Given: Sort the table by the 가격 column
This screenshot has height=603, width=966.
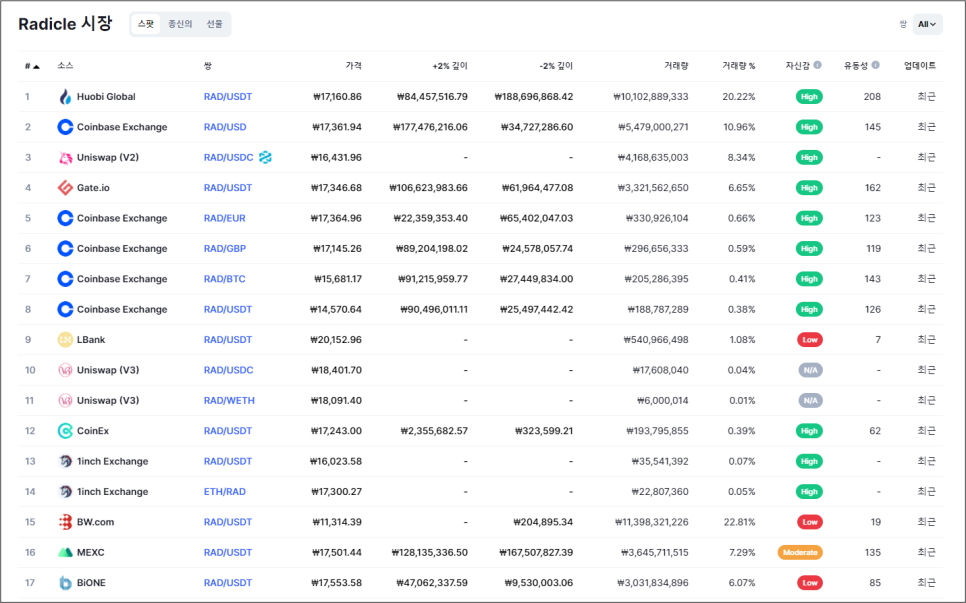Looking at the screenshot, I should click(x=354, y=66).
